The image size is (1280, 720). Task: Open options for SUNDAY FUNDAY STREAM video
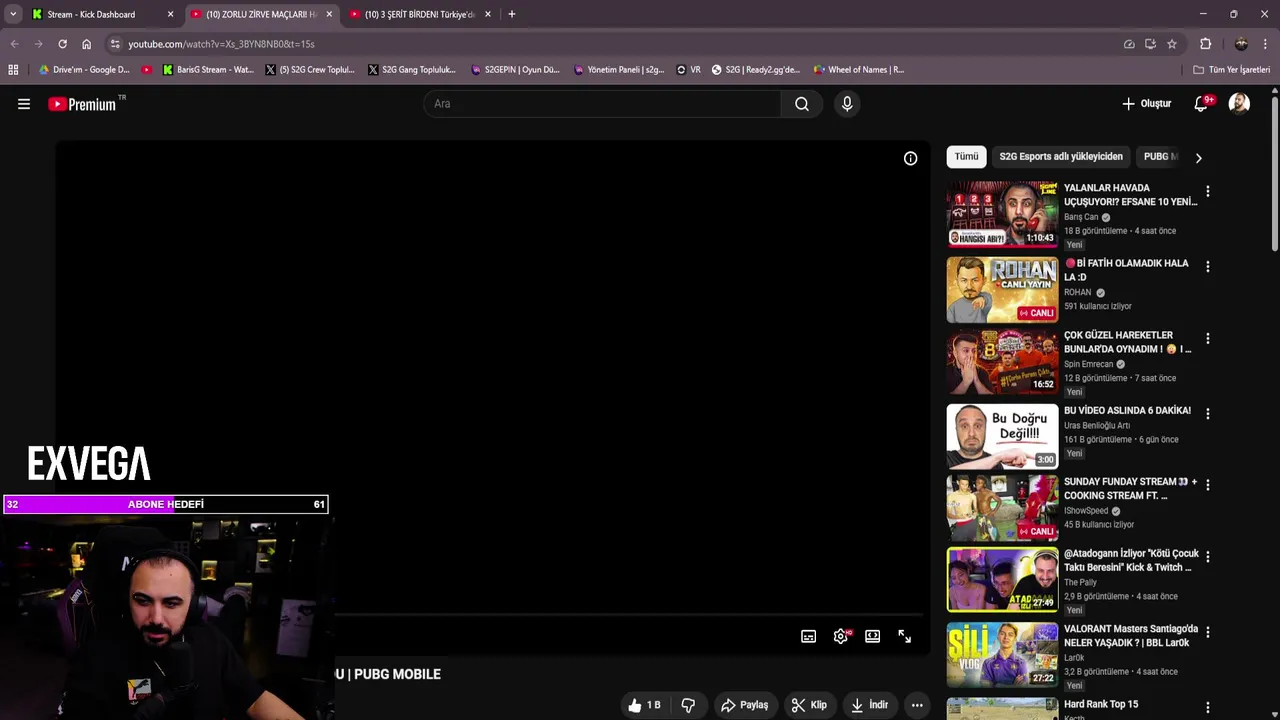[x=1207, y=485]
